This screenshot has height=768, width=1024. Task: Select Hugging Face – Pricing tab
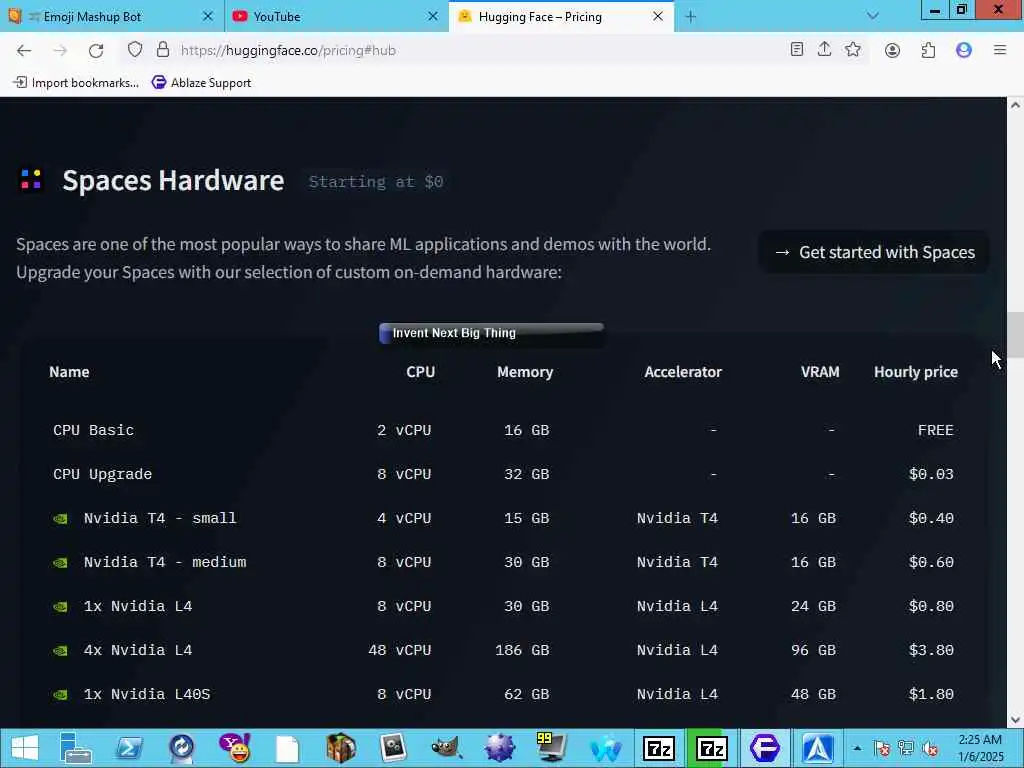540,17
